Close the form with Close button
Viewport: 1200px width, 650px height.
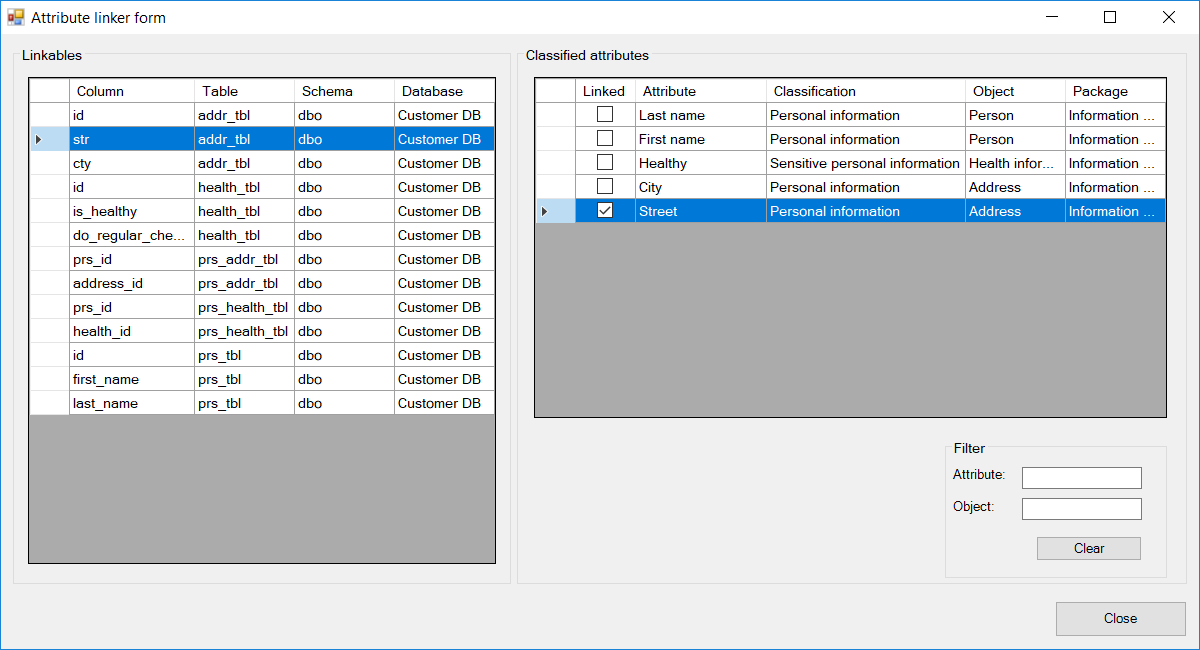coord(1120,618)
